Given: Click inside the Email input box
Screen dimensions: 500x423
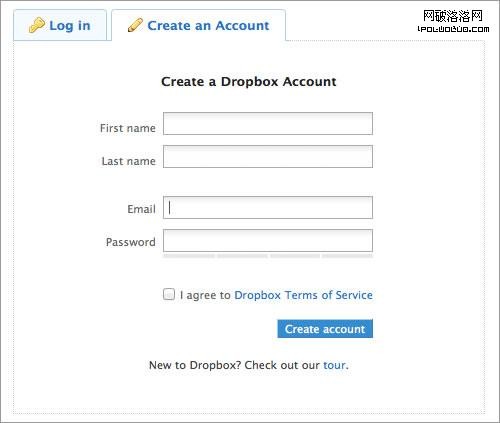Looking at the screenshot, I should [268, 208].
